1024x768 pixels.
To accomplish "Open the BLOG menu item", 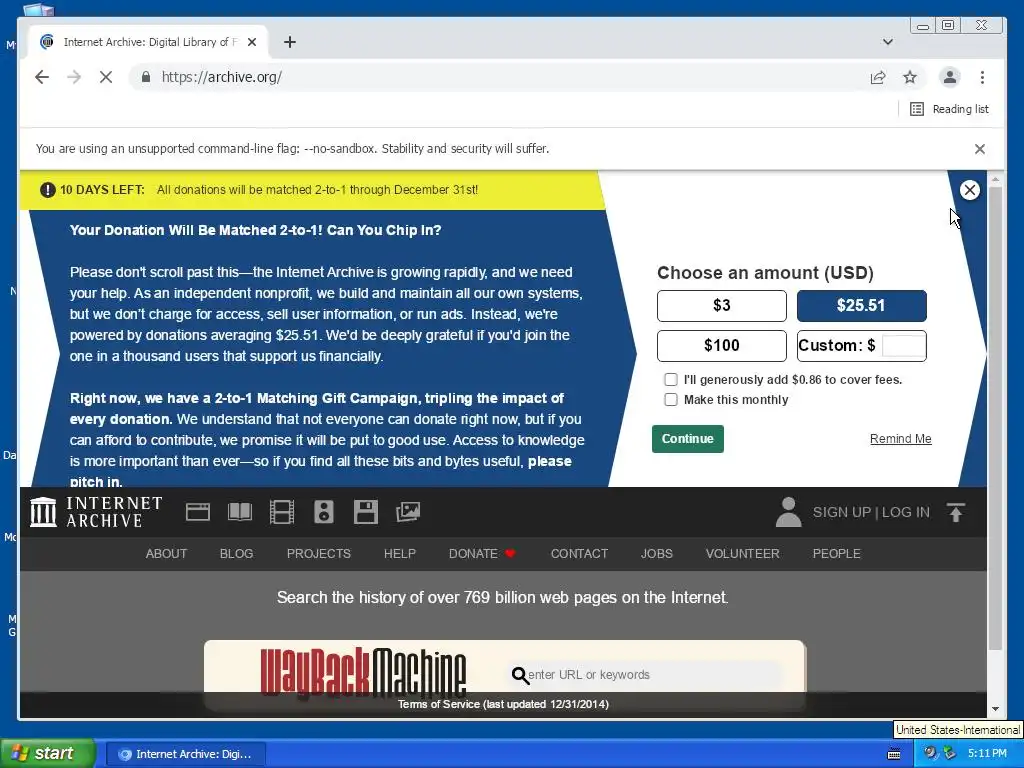I will [236, 554].
